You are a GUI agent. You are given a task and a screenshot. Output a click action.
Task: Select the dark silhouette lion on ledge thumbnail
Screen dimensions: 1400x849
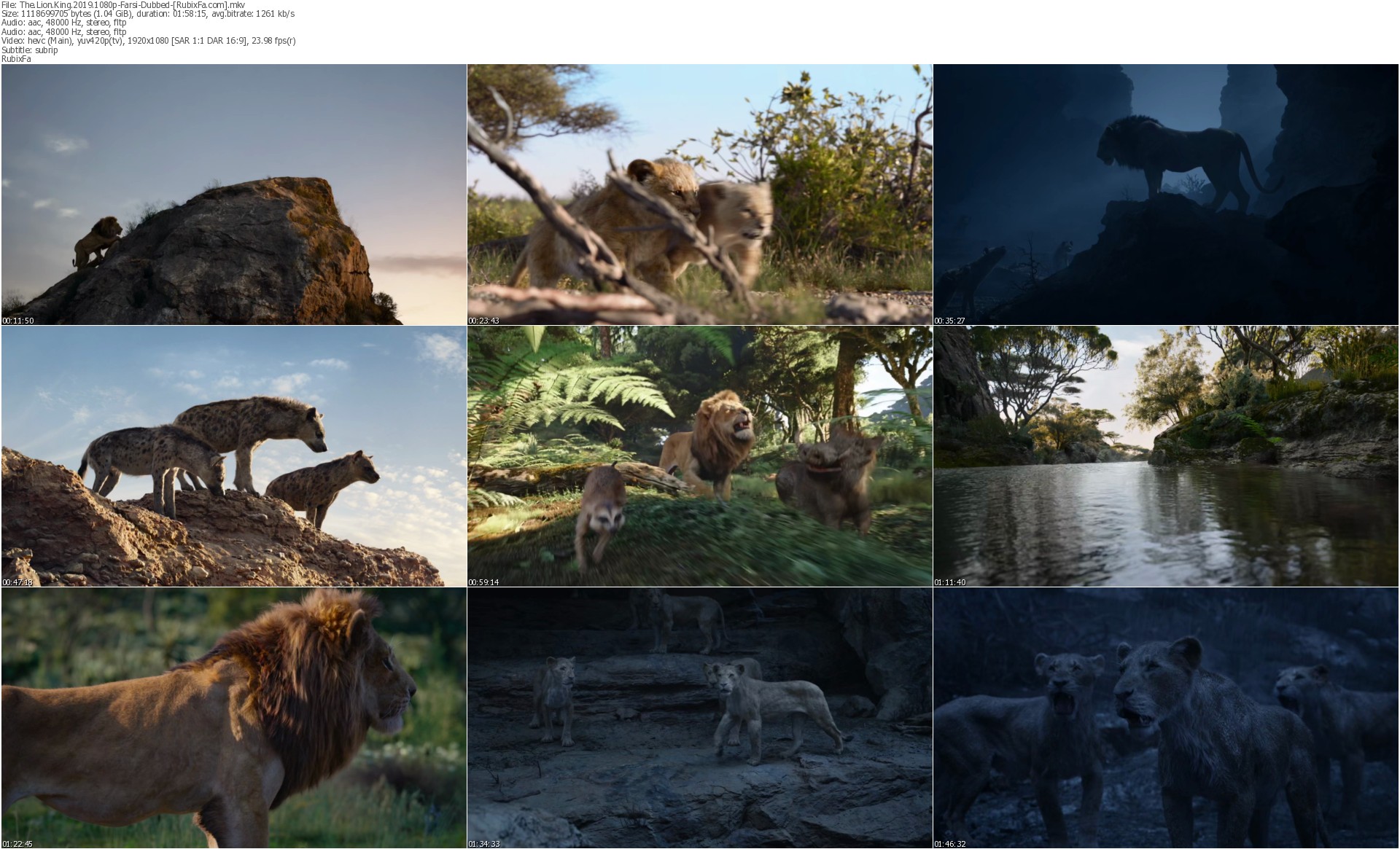pos(1166,195)
